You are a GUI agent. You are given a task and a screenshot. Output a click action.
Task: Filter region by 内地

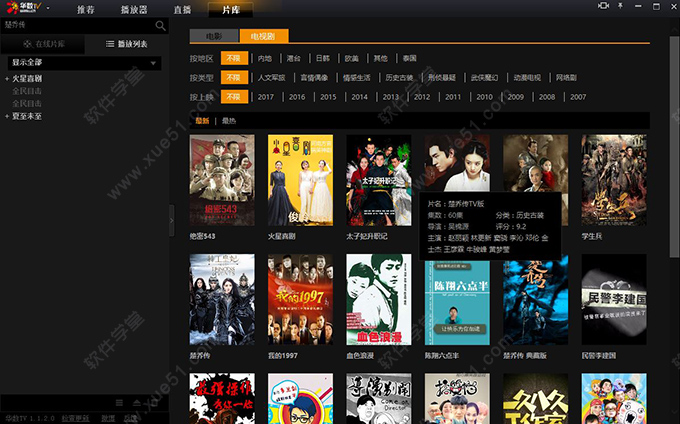(265, 59)
